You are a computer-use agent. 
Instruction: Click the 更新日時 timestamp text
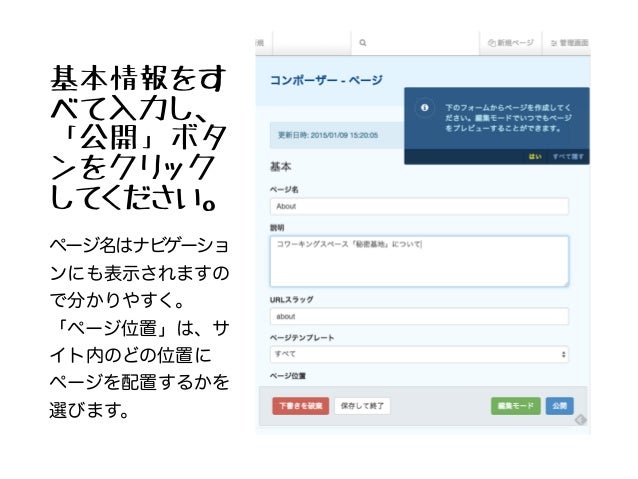point(328,135)
